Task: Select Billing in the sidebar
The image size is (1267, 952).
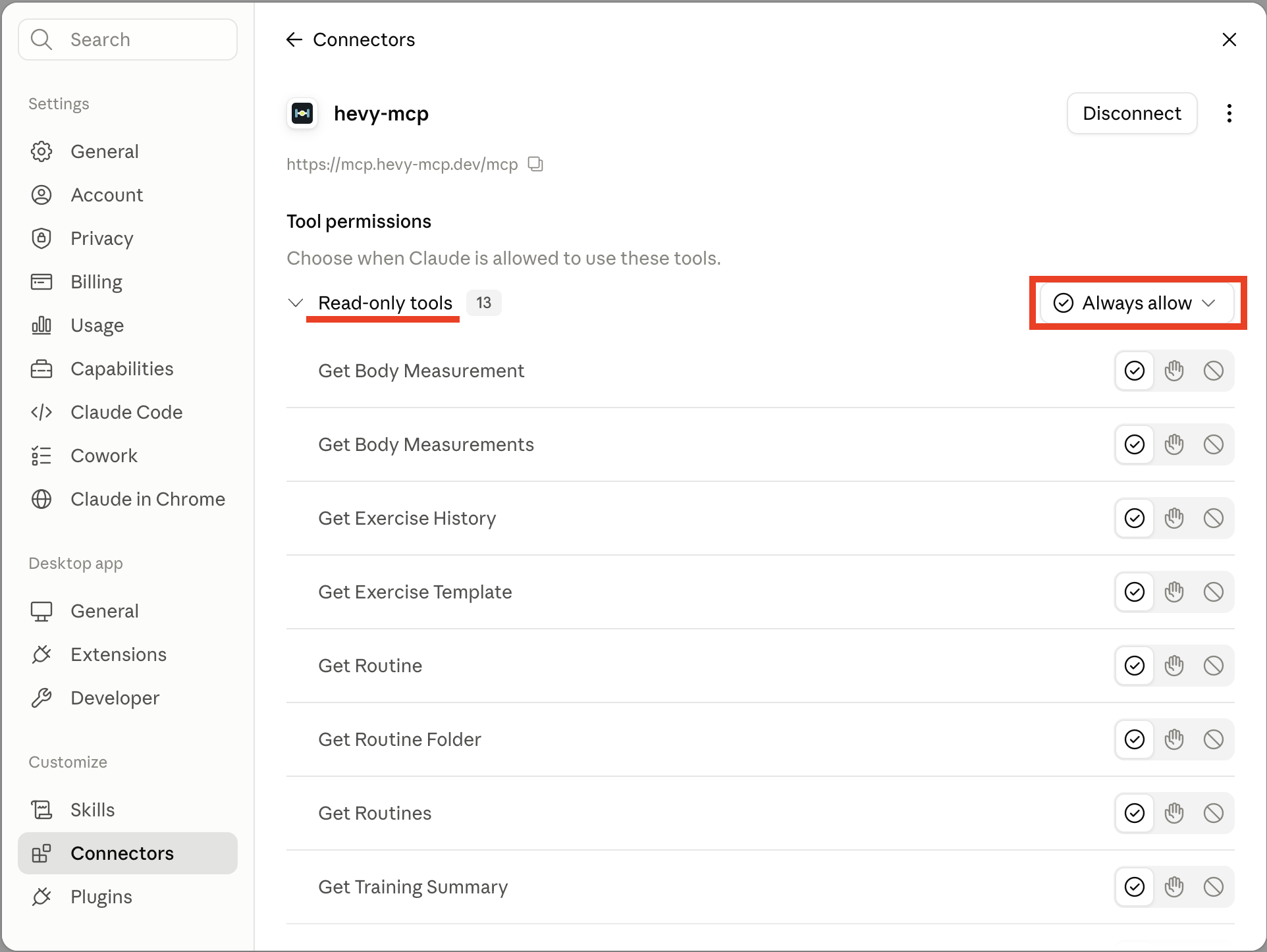Action: pyautogui.click(x=128, y=282)
